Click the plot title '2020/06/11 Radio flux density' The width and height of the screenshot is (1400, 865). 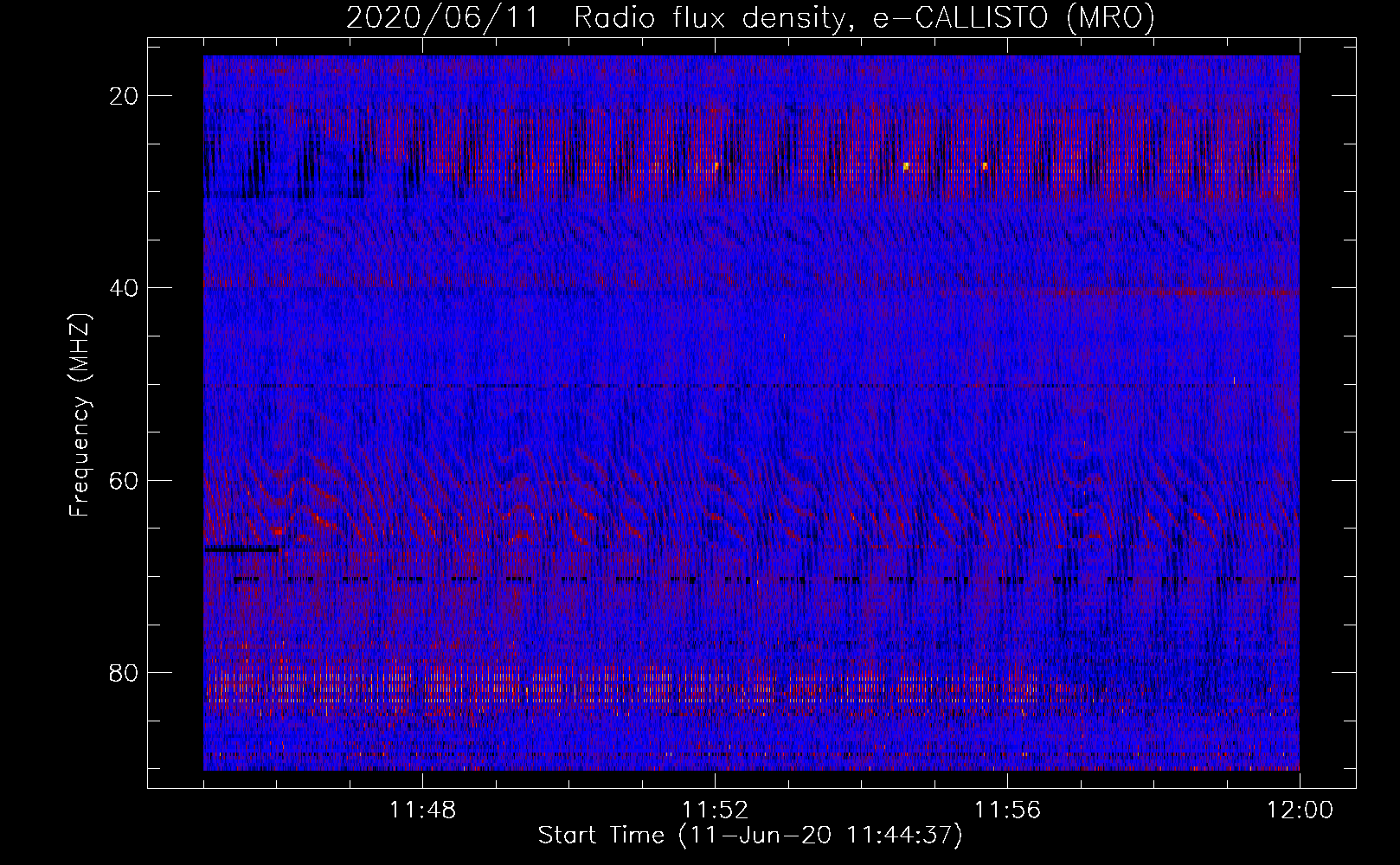coord(594,18)
